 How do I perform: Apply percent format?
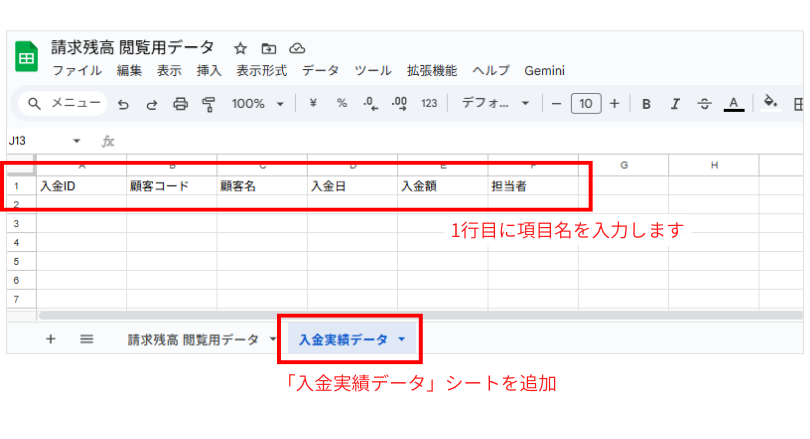pos(341,103)
